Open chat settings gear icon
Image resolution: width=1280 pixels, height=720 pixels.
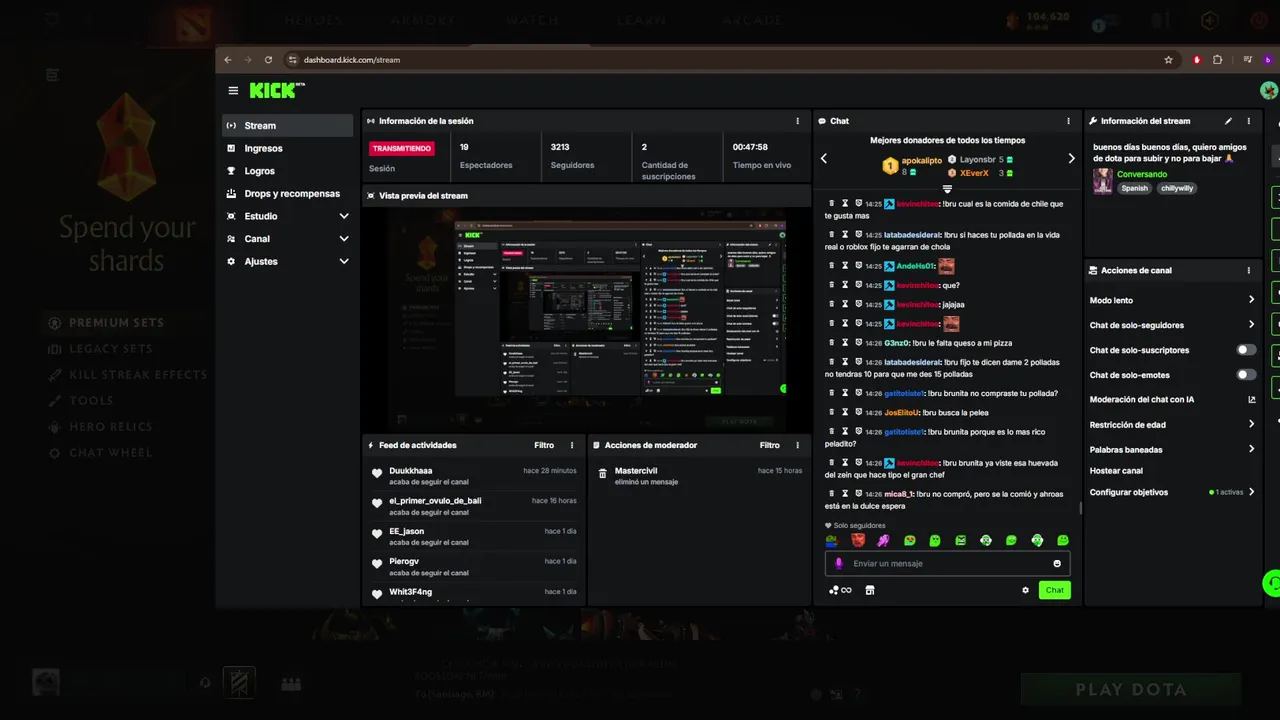[1025, 590]
